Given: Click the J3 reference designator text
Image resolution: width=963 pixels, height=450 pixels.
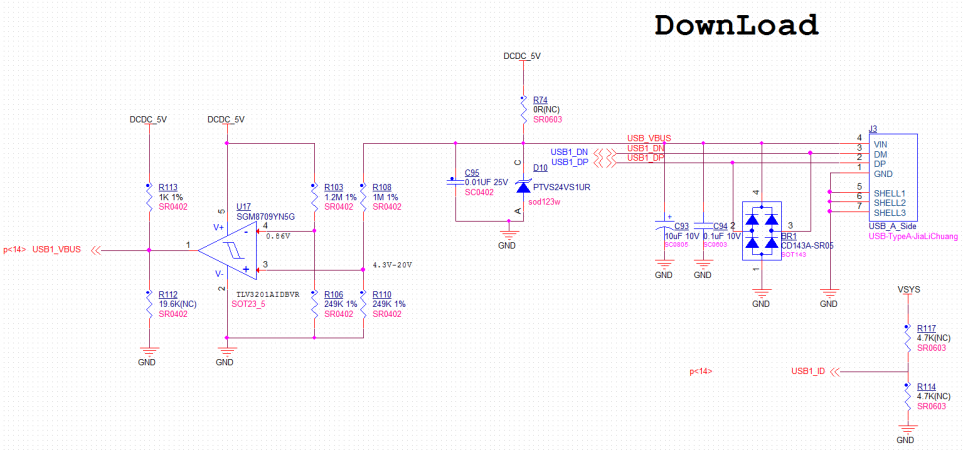Looking at the screenshot, I should 873,129.
